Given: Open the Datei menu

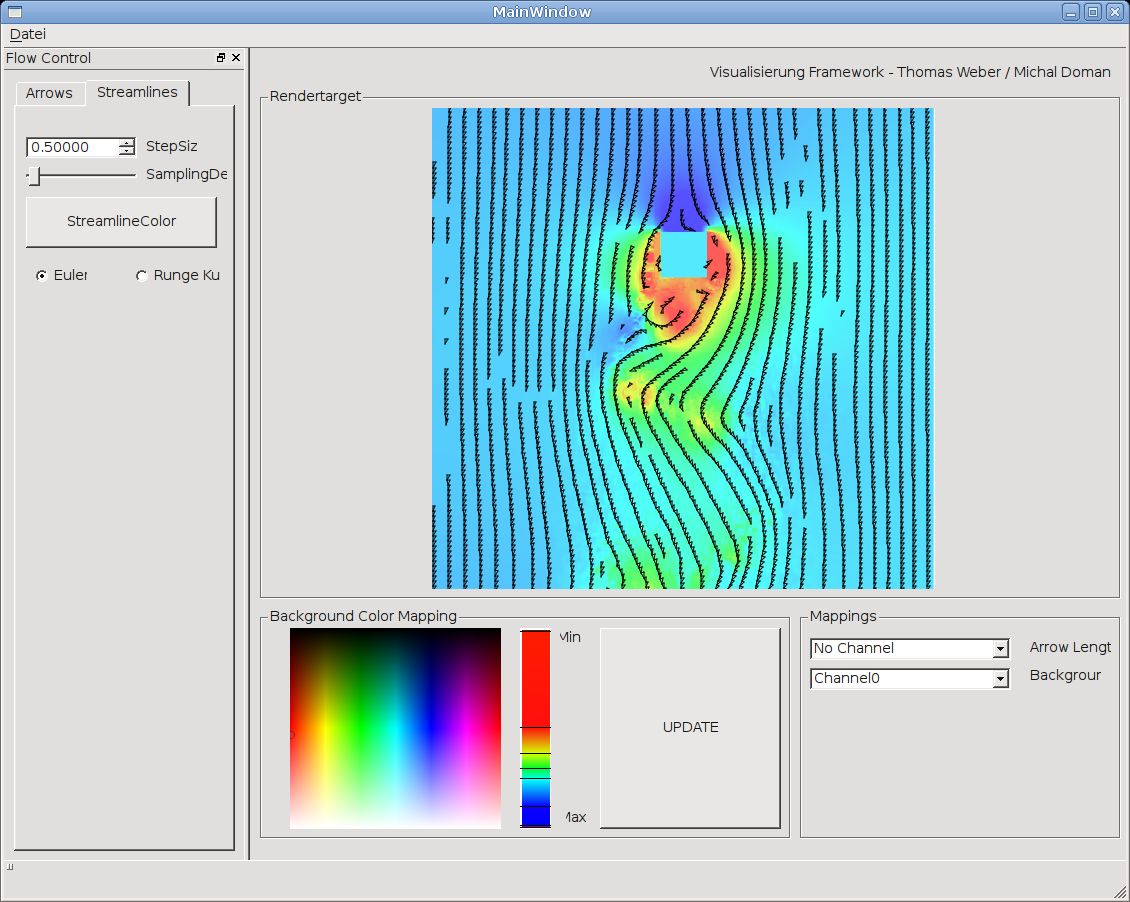Looking at the screenshot, I should point(28,34).
